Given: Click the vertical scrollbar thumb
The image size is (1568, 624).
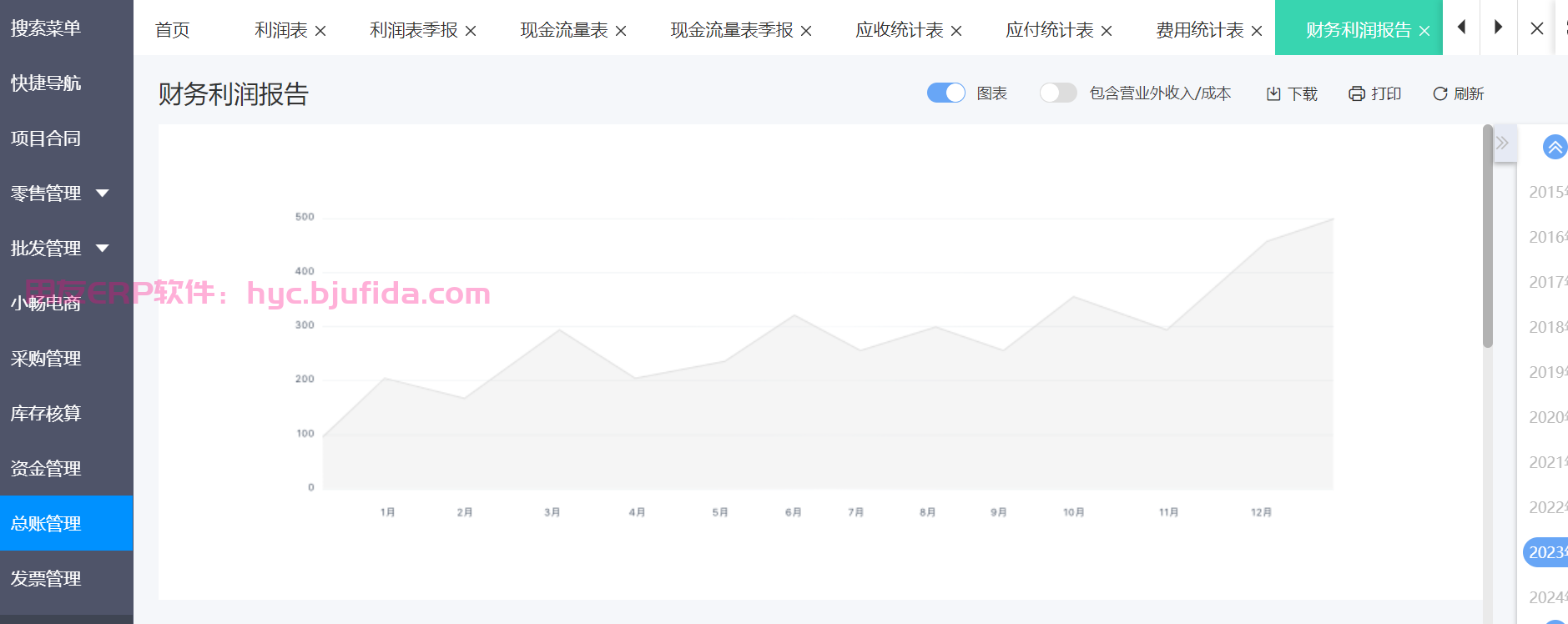Looking at the screenshot, I should click(x=1488, y=236).
